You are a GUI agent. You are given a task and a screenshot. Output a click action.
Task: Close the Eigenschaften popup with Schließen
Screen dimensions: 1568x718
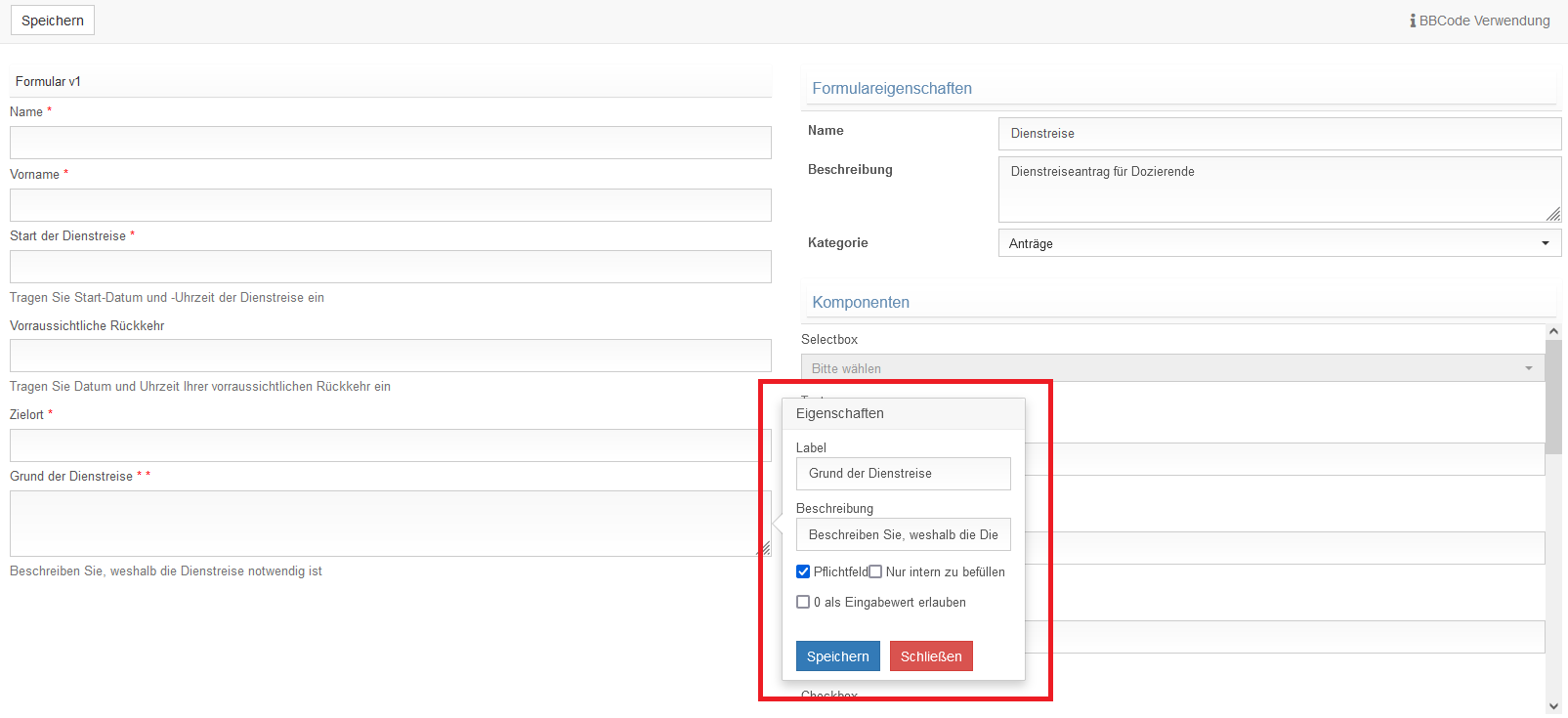pos(931,656)
